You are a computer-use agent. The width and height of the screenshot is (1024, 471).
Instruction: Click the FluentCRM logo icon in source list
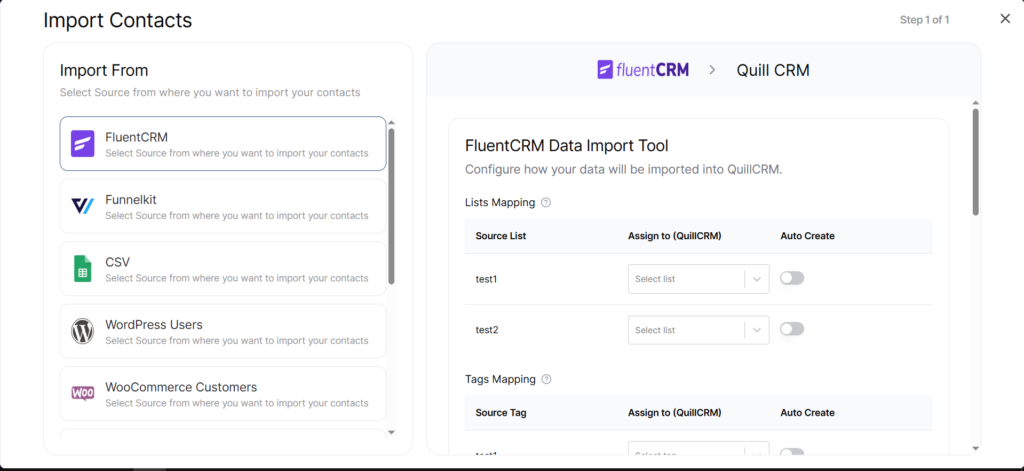pyautogui.click(x=83, y=144)
